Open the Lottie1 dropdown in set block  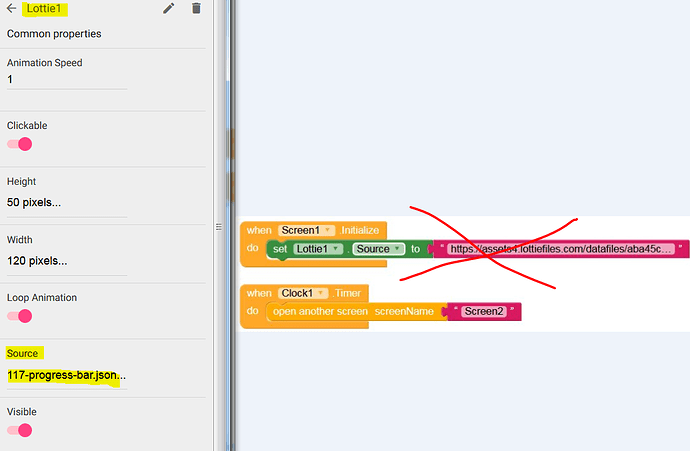pos(318,249)
